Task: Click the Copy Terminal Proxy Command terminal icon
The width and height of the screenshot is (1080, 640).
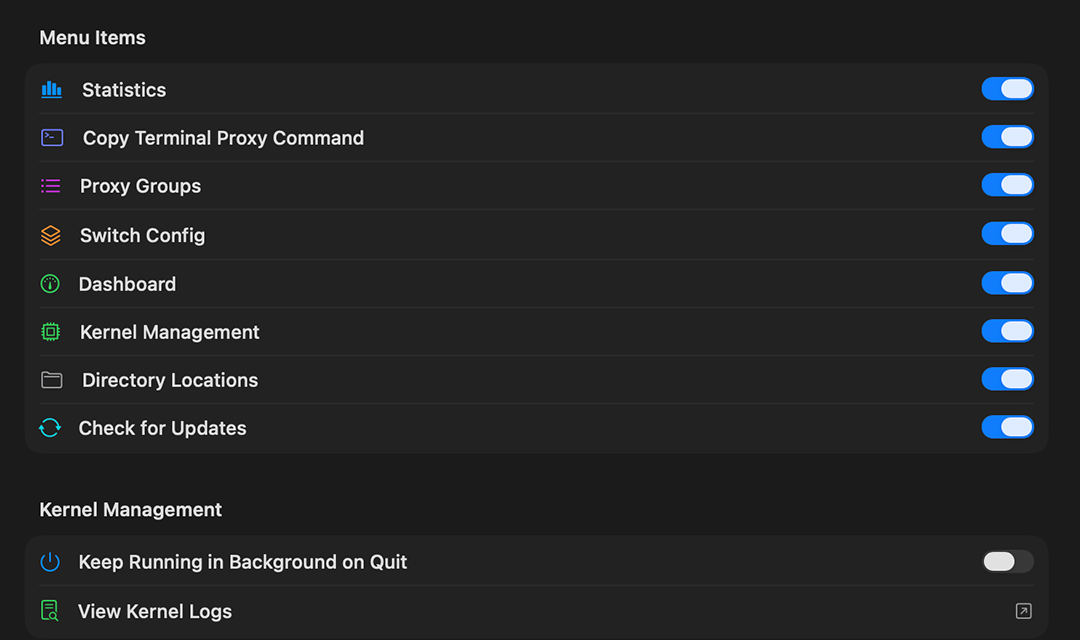Action: (52, 138)
